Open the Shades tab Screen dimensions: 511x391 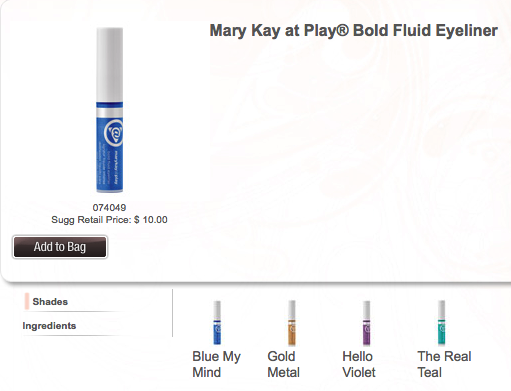pyautogui.click(x=50, y=302)
